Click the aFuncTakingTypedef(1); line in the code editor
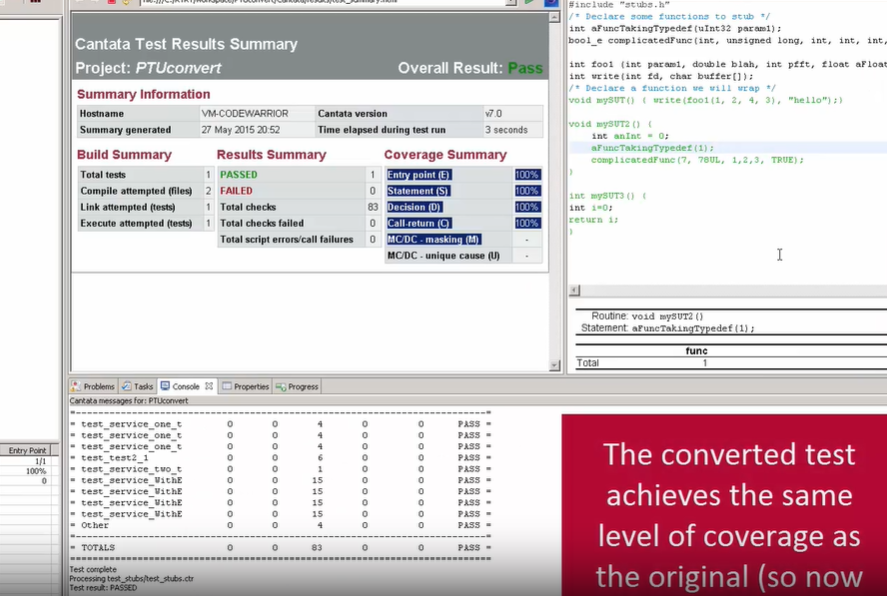 652,148
